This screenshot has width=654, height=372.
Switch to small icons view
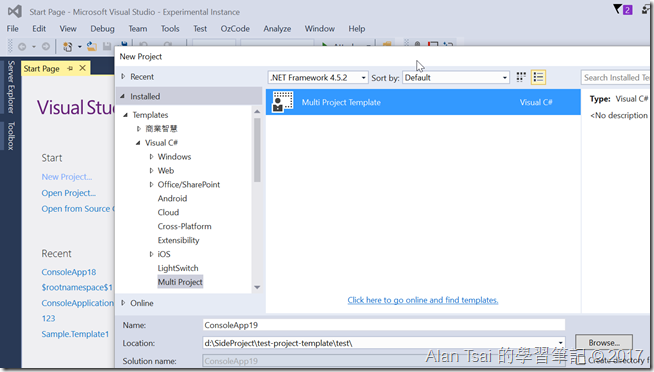click(521, 77)
